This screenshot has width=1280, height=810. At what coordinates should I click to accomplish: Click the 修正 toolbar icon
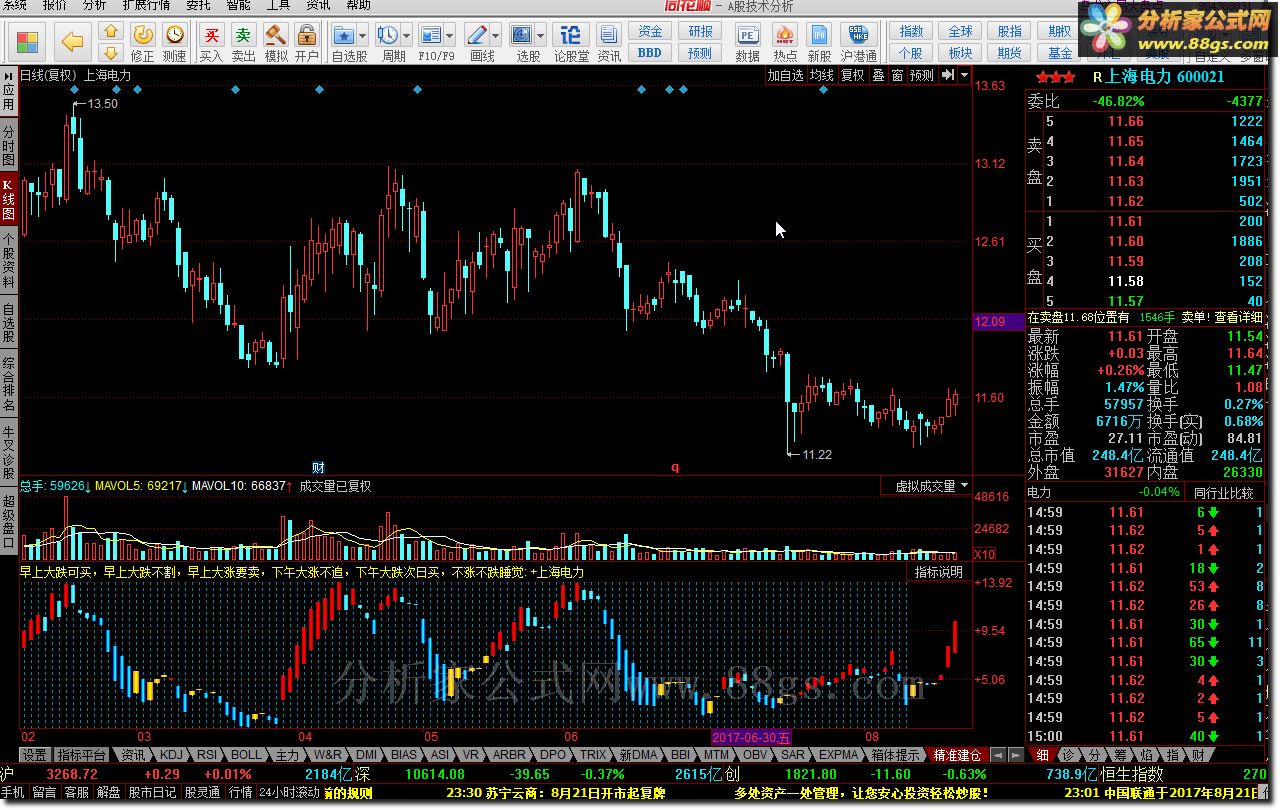pos(142,42)
